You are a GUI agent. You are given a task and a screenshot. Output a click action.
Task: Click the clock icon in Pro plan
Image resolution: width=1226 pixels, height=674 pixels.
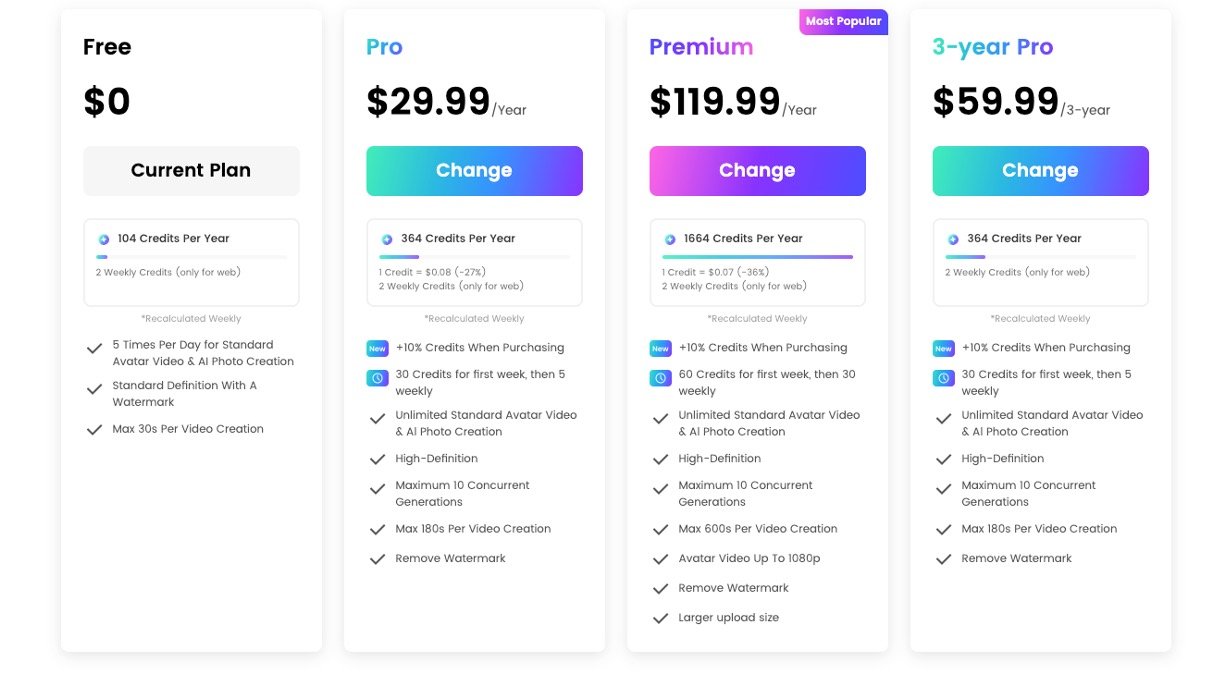coord(377,378)
